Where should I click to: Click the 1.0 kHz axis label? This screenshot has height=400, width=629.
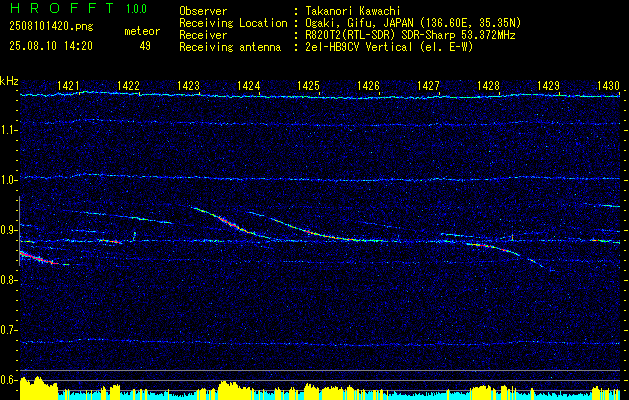tap(8, 180)
